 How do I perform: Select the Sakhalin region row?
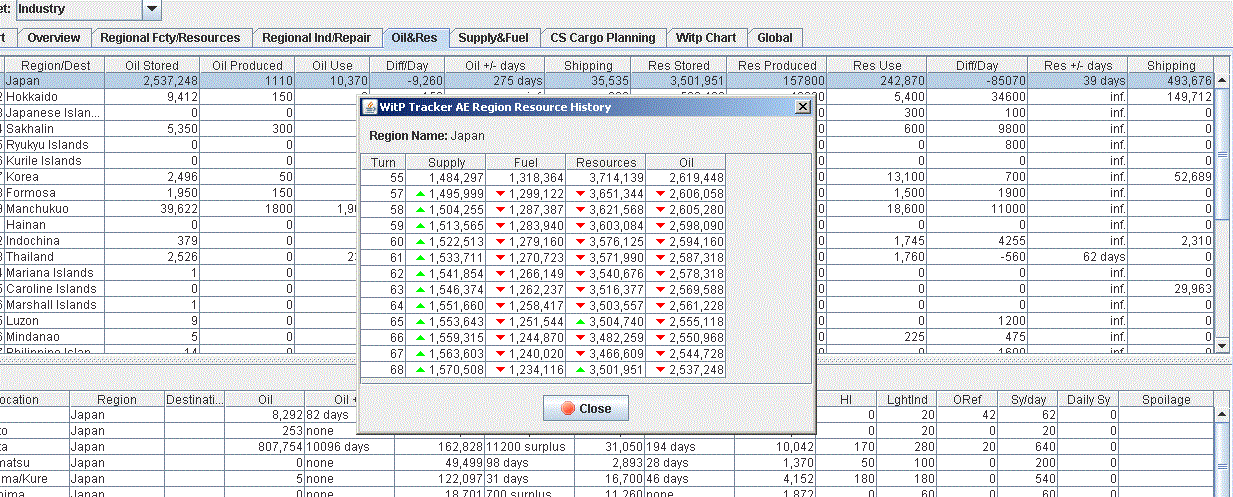click(x=608, y=129)
